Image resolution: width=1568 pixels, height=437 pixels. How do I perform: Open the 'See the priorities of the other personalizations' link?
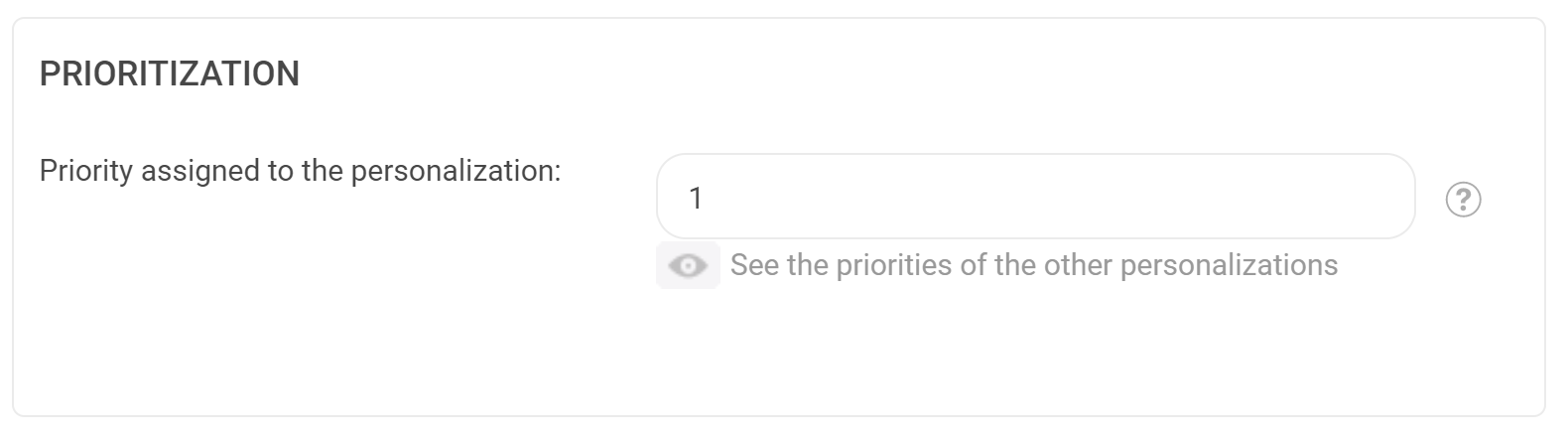tap(1034, 265)
